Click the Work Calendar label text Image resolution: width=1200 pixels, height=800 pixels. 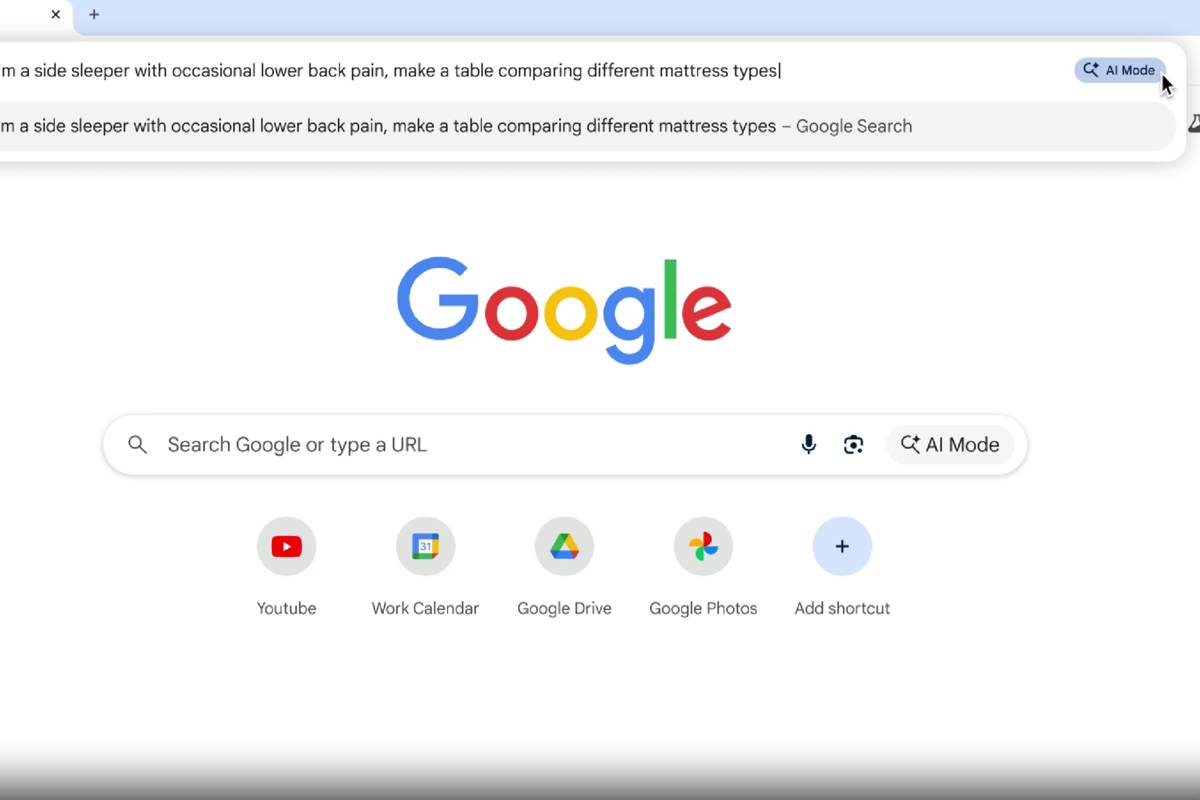click(425, 608)
